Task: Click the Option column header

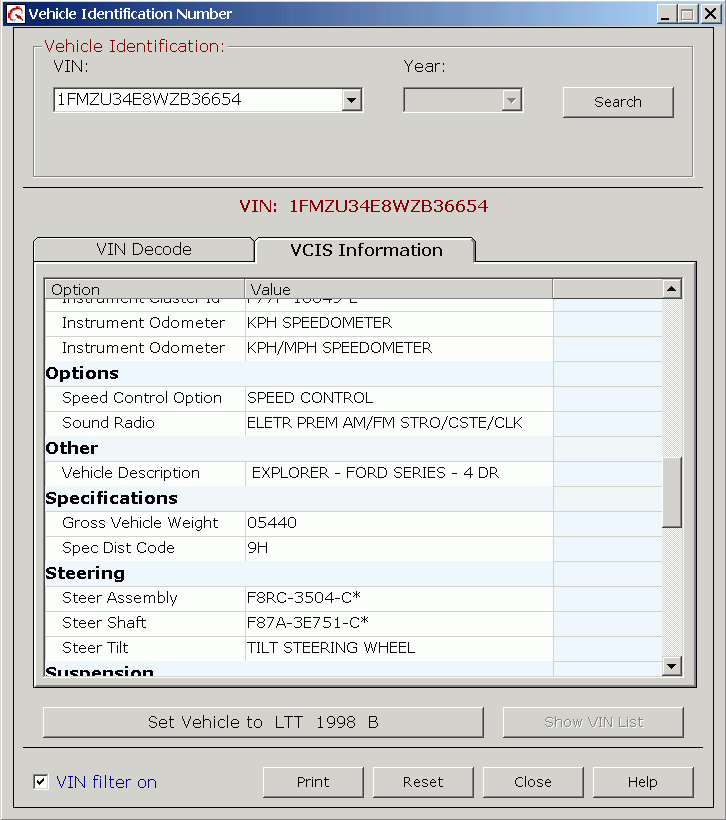Action: tap(145, 289)
